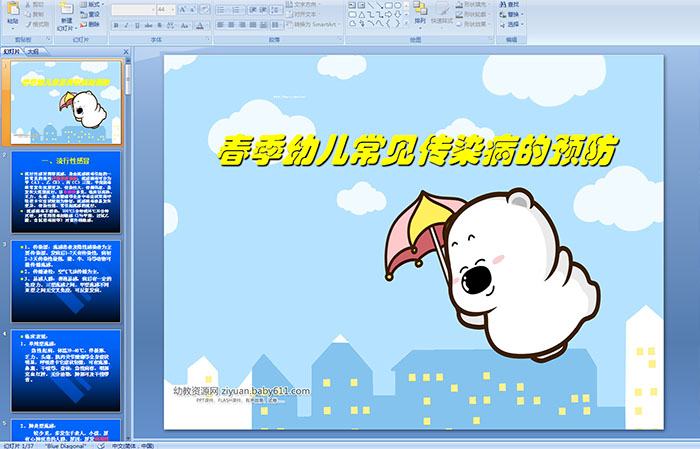Toggle Center text alignment
Image resolution: width=700 pixels, height=449 pixels.
click(x=231, y=25)
